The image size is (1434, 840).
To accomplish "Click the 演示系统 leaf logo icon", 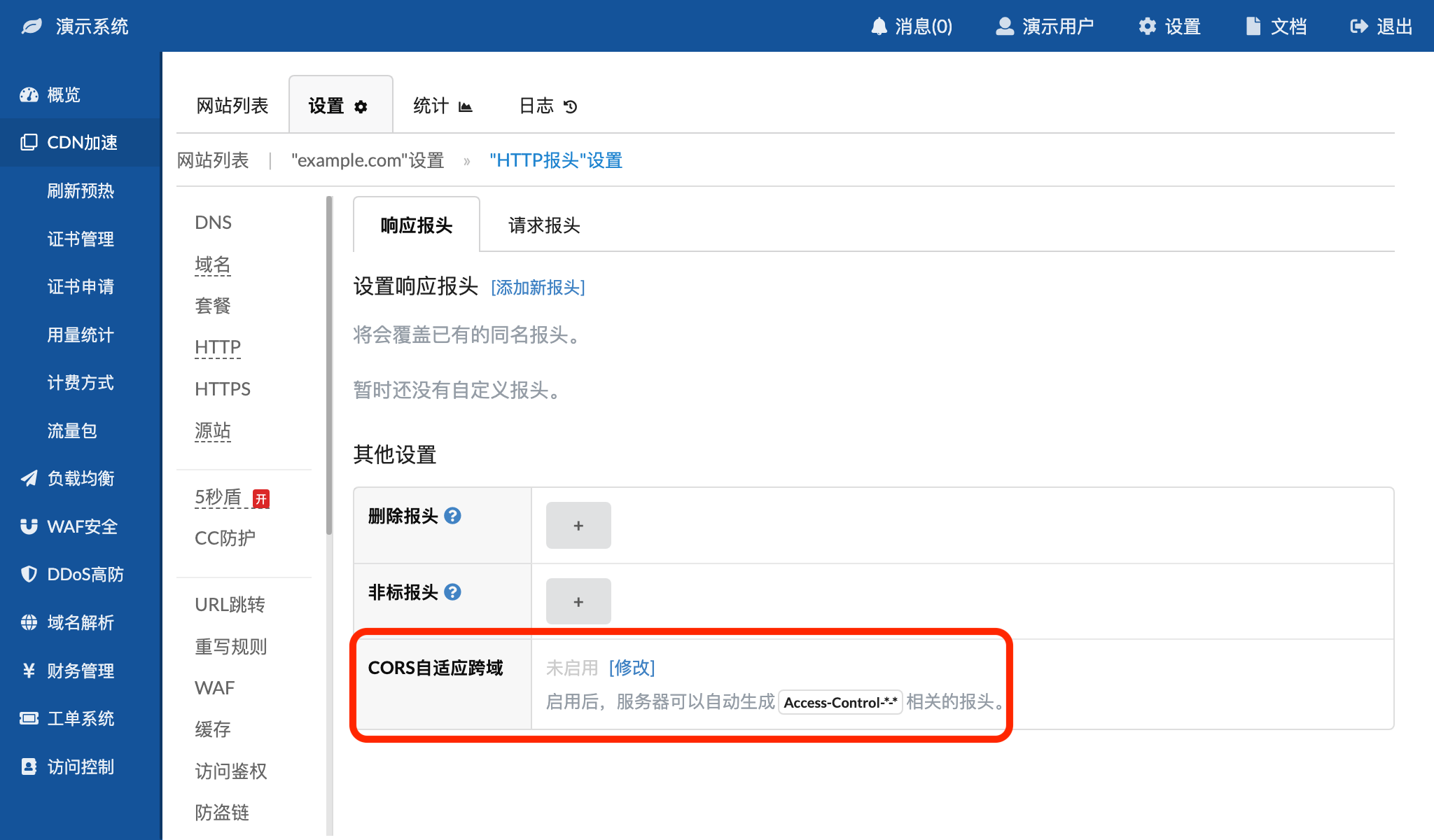I will 32,27.
